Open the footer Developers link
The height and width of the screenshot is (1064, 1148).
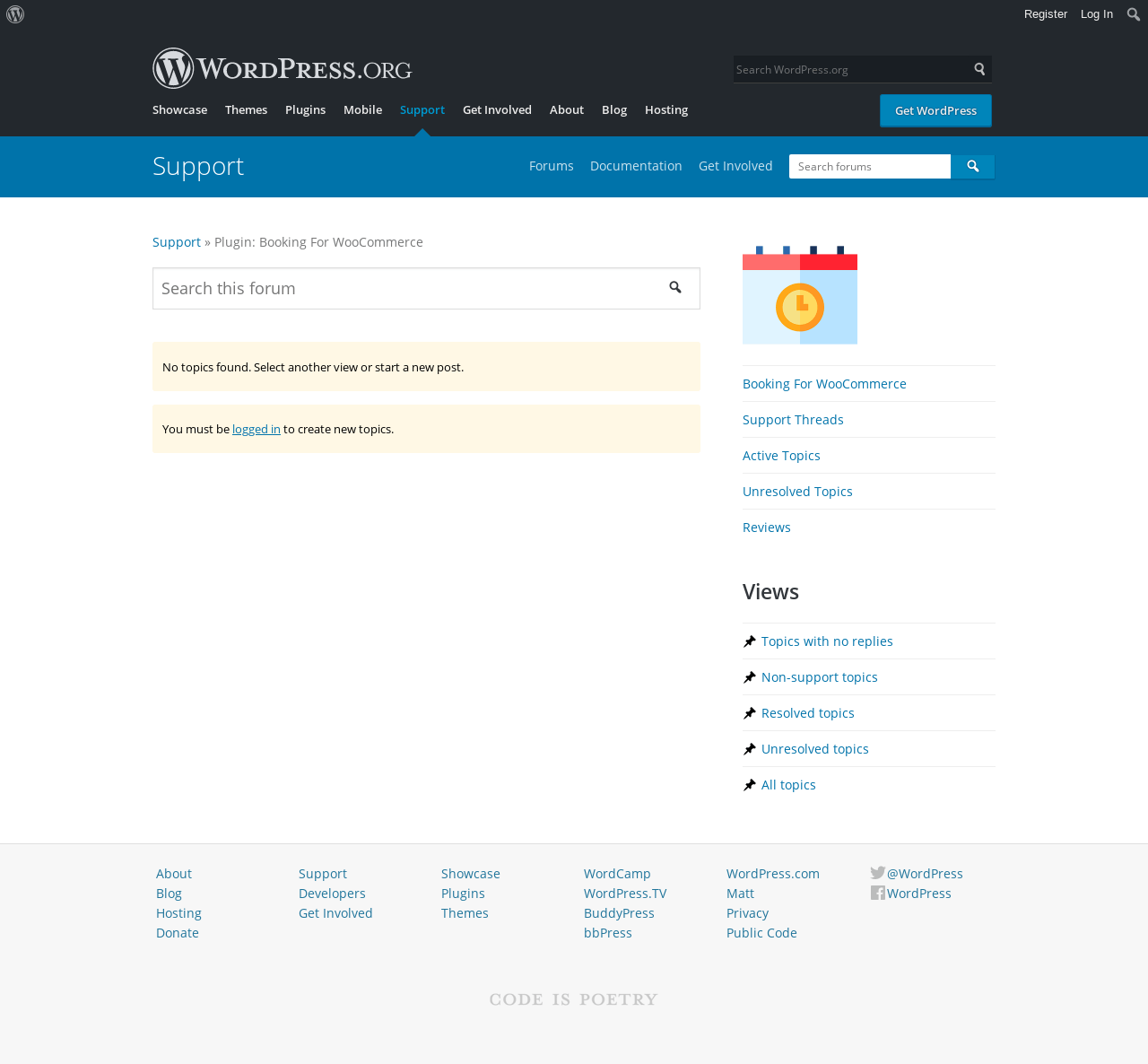tap(332, 894)
